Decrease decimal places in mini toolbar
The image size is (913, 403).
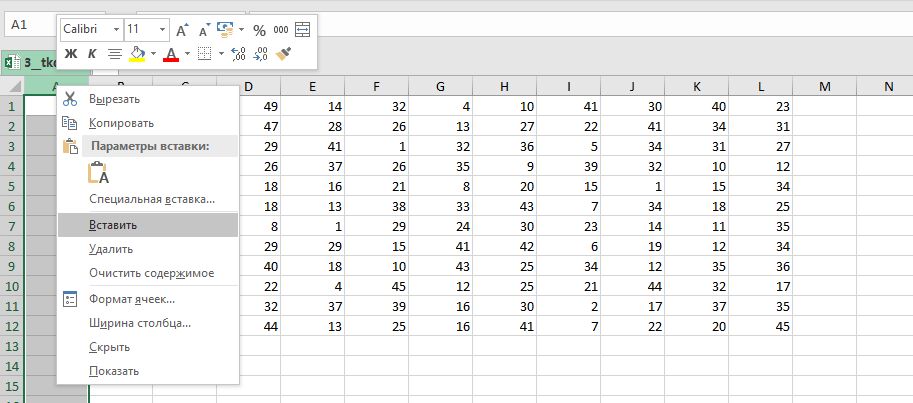(x=260, y=54)
